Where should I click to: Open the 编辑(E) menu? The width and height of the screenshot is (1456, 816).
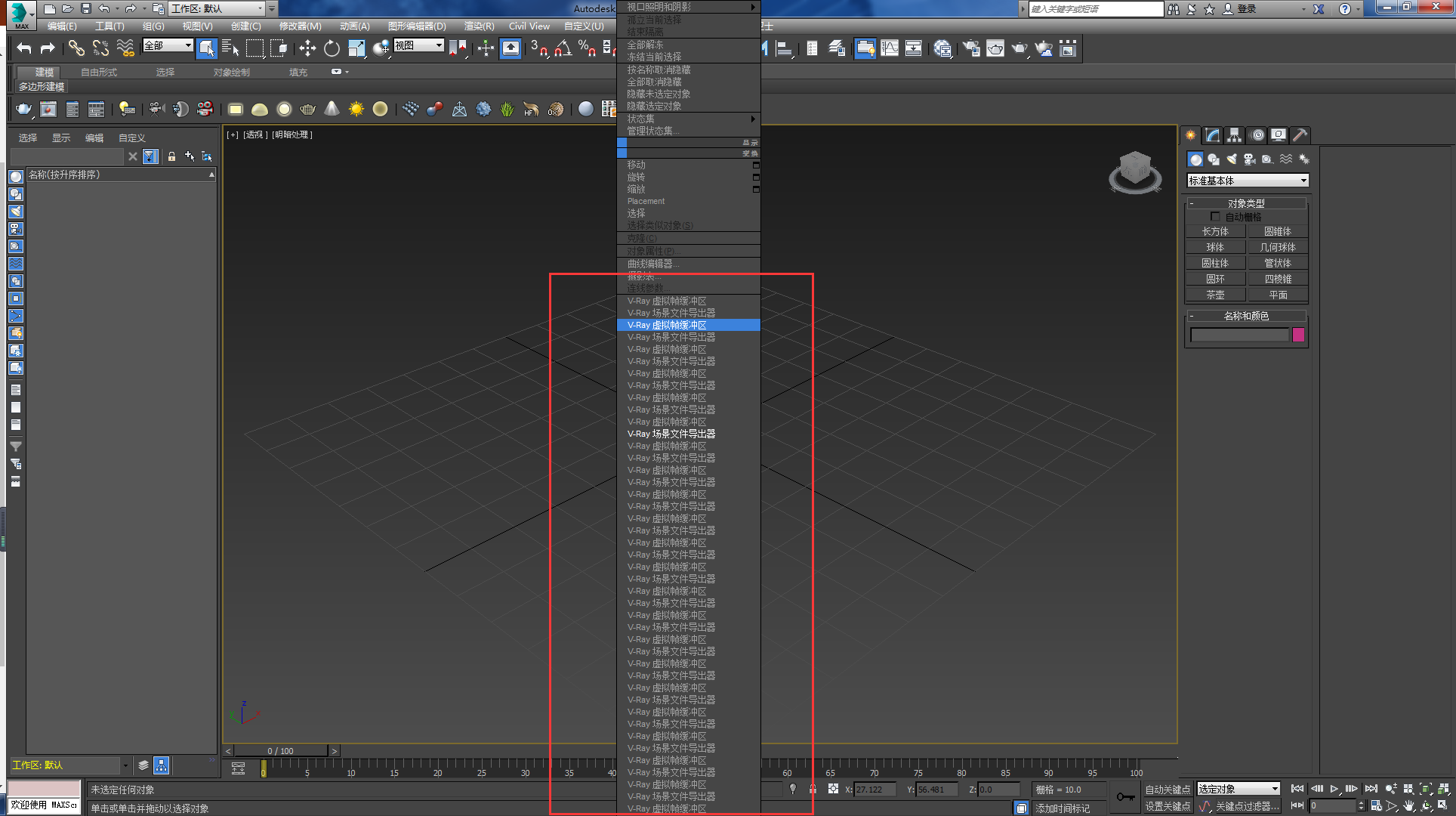[x=62, y=26]
